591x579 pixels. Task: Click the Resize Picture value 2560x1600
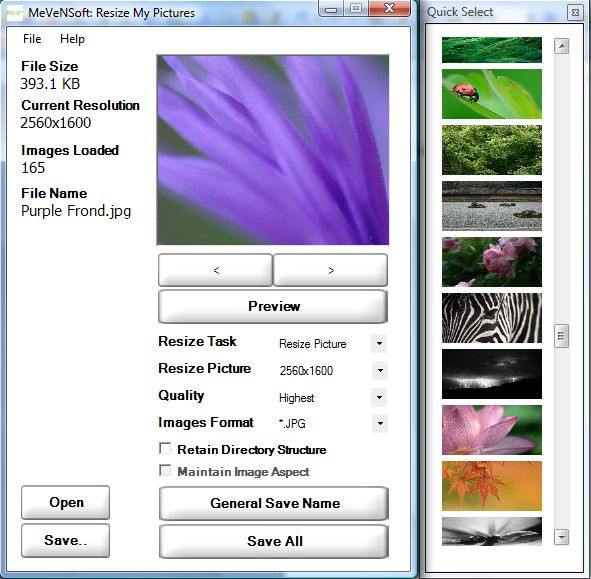click(x=306, y=371)
